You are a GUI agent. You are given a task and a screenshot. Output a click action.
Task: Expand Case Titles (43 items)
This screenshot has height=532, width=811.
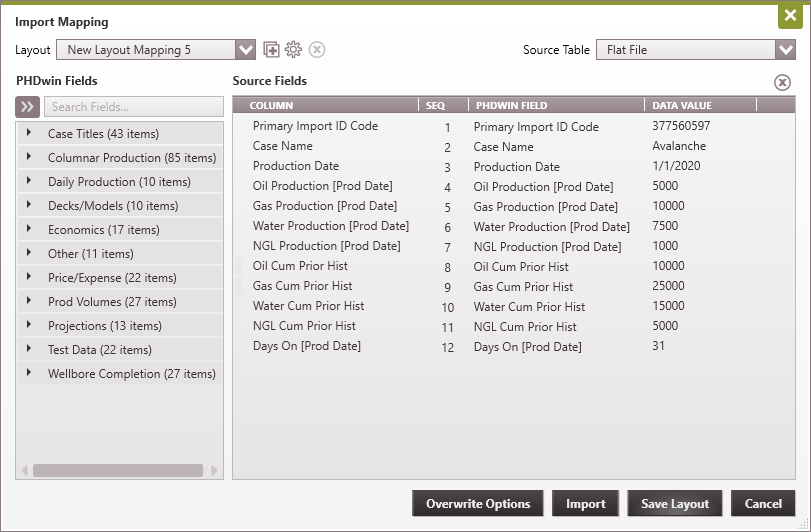tap(29, 133)
